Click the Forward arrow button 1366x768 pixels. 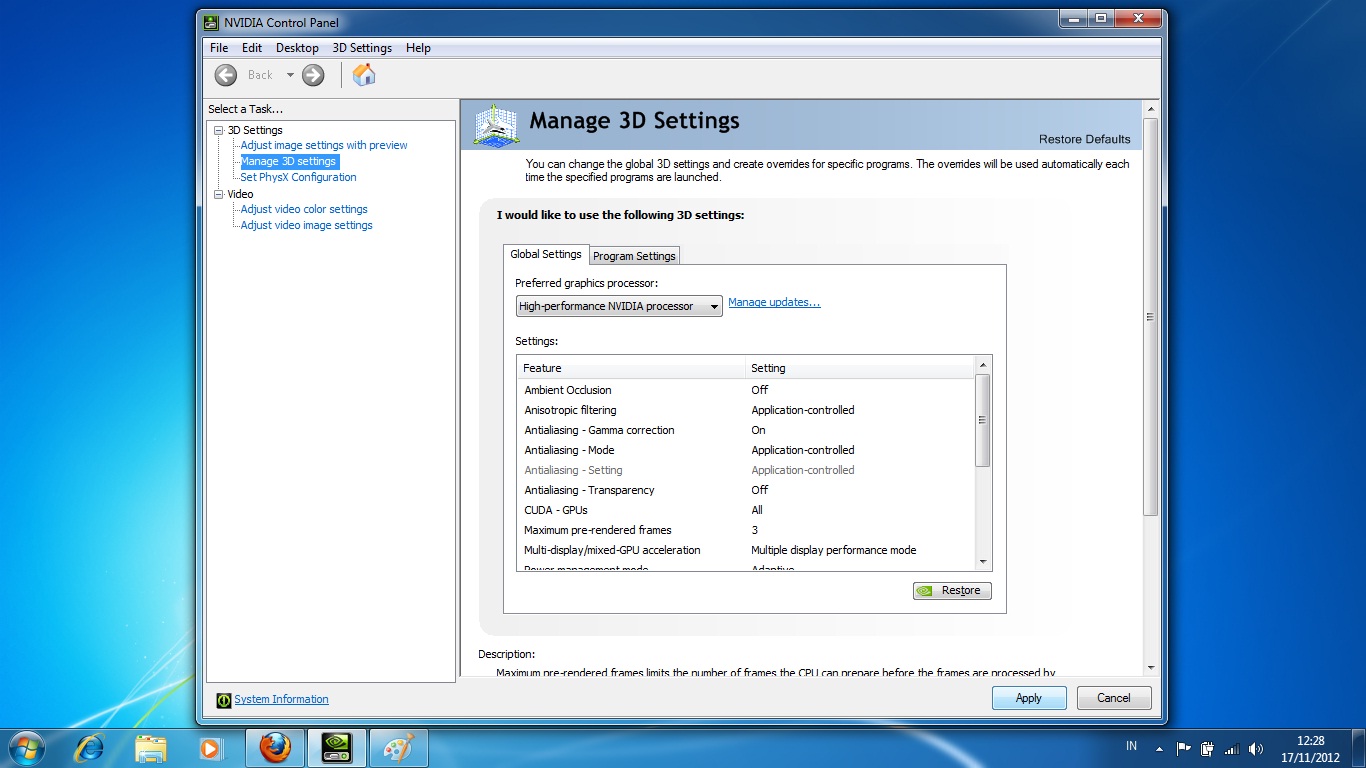pyautogui.click(x=313, y=75)
